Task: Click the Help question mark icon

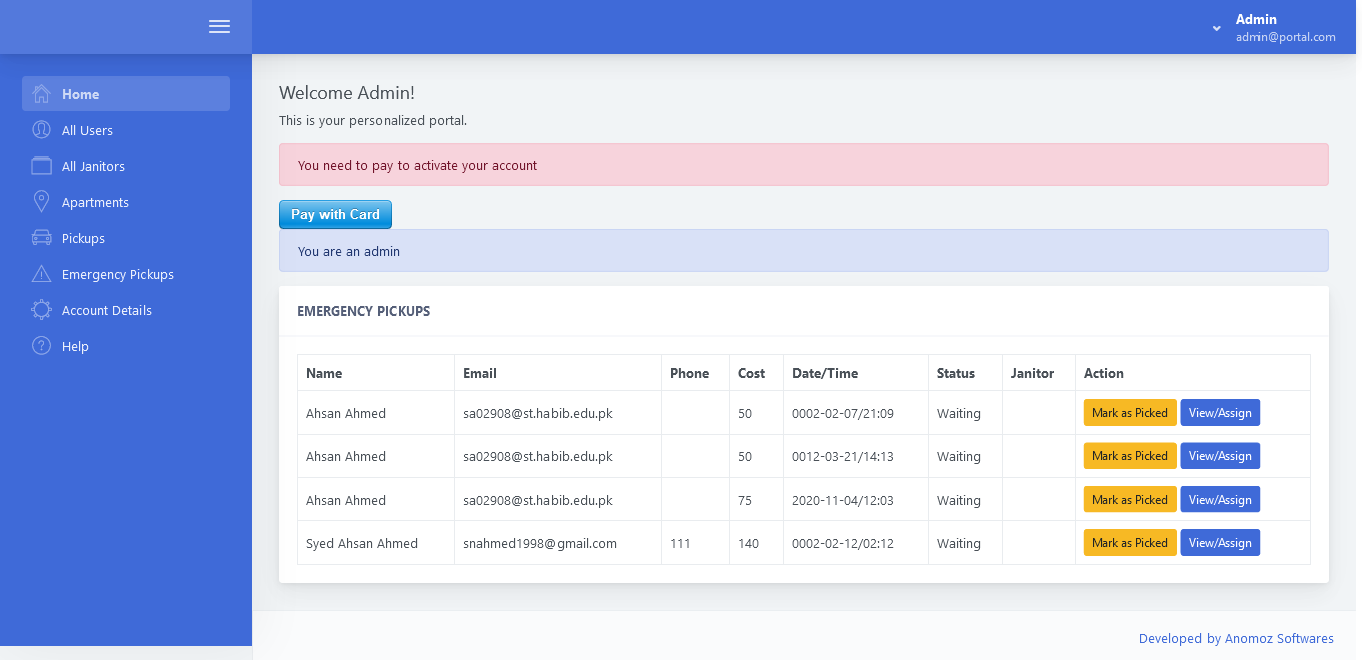Action: click(41, 346)
